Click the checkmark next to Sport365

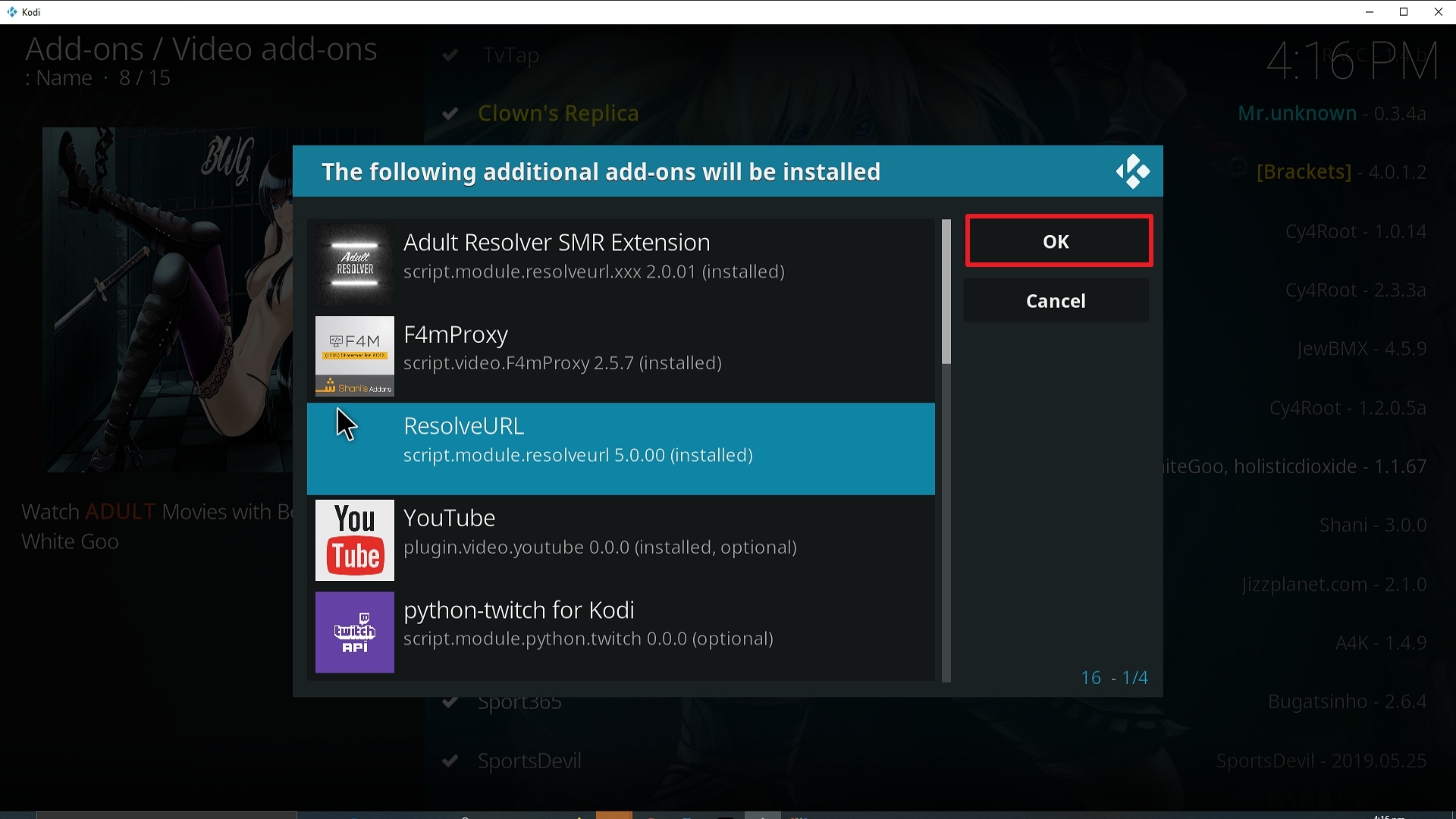point(450,702)
